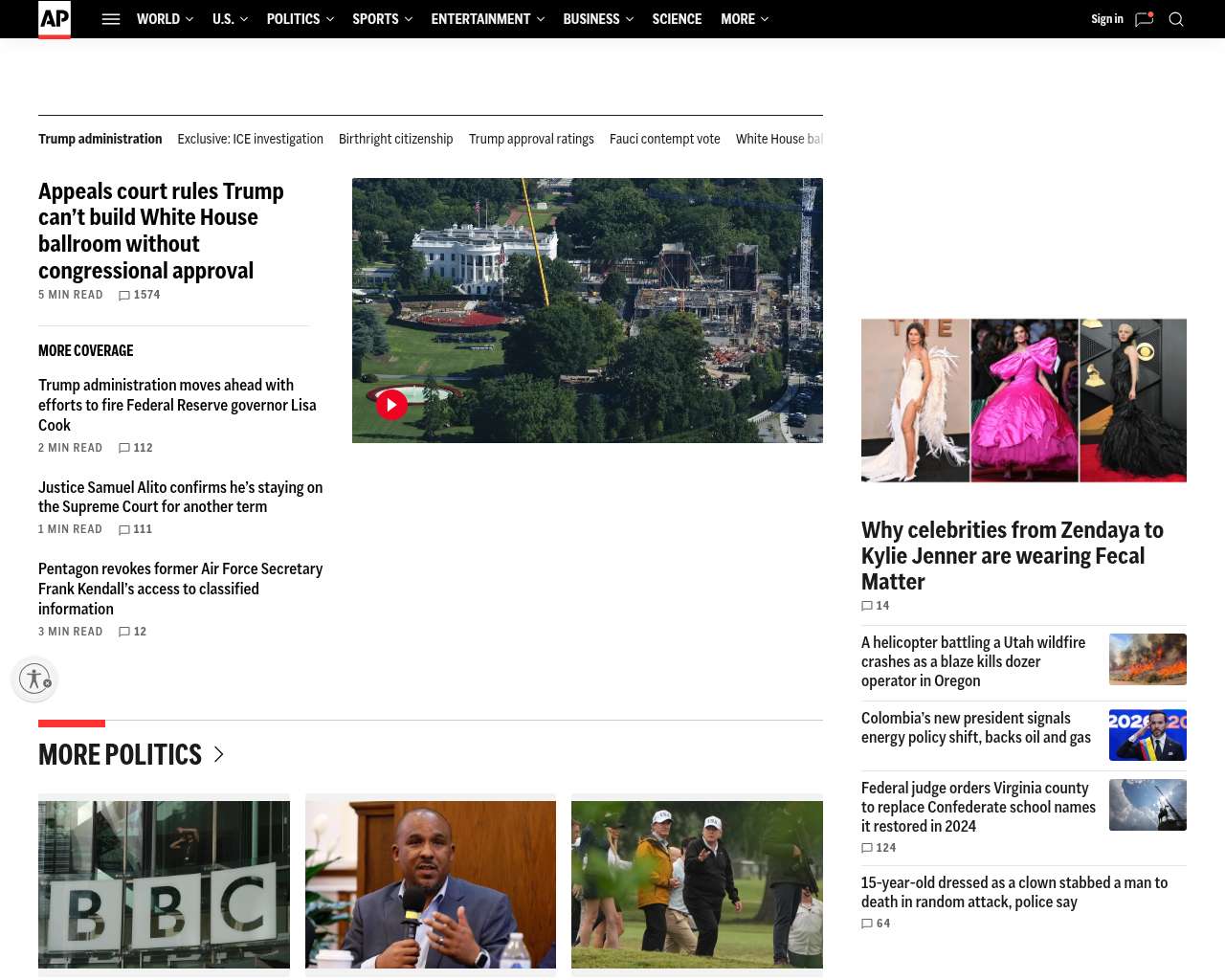
Task: Open the More Politics section heading
Action: click(121, 754)
